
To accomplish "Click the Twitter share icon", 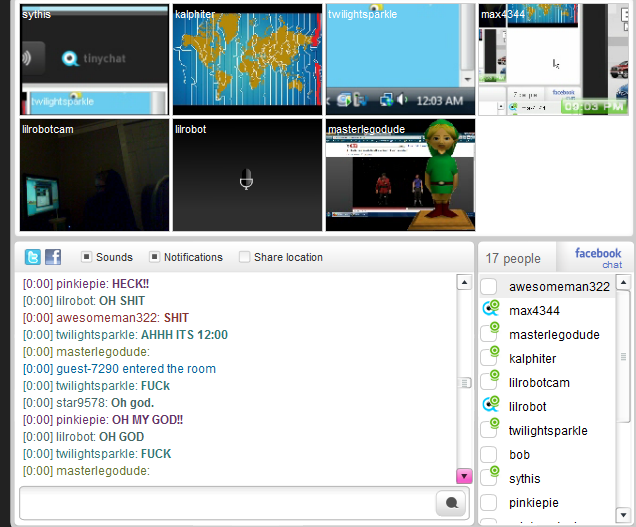I will point(34,257).
